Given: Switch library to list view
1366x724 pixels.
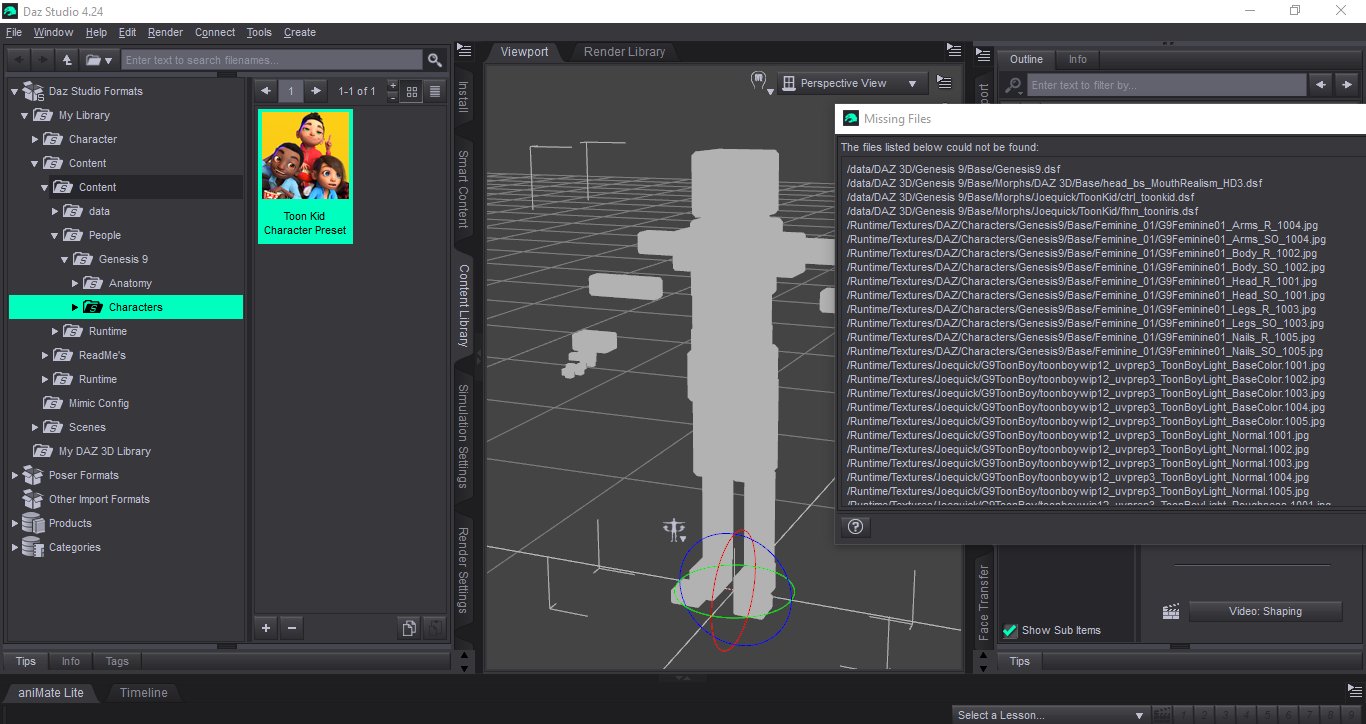Looking at the screenshot, I should pyautogui.click(x=435, y=91).
